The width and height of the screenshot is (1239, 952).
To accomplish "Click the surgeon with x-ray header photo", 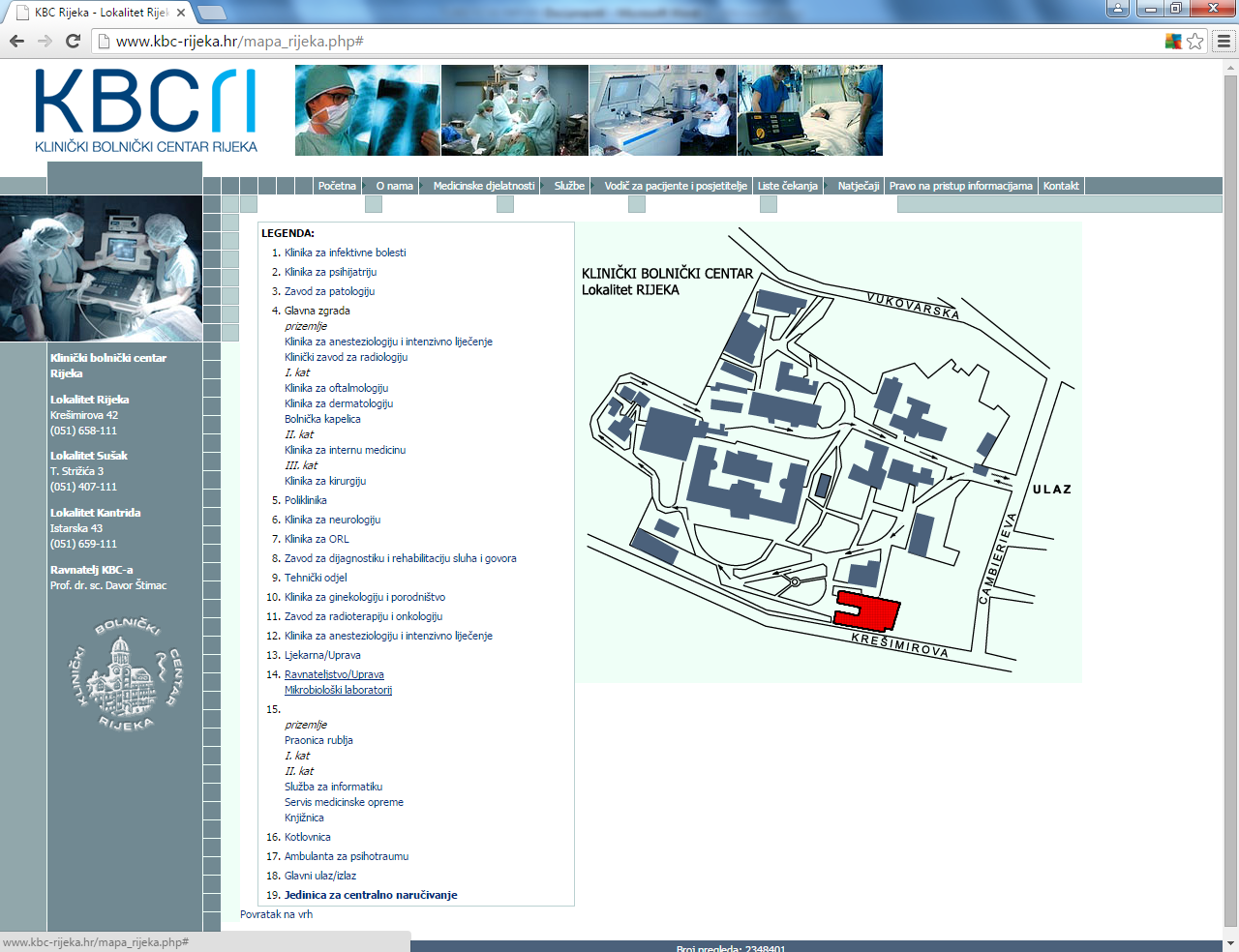I will tap(367, 110).
